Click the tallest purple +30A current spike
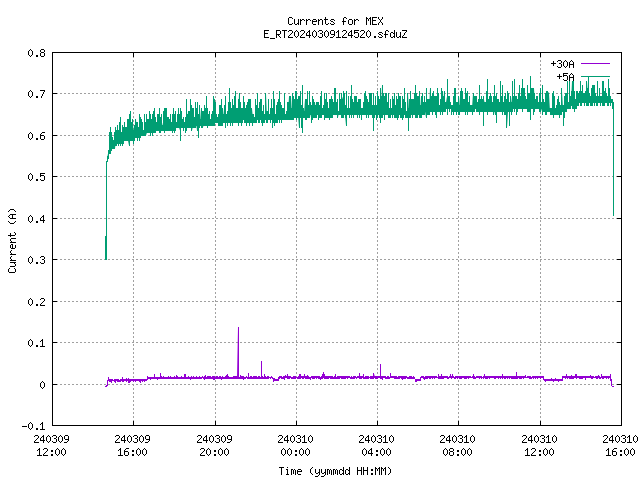Image resolution: width=640 pixels, height=480 pixels. (x=238, y=351)
